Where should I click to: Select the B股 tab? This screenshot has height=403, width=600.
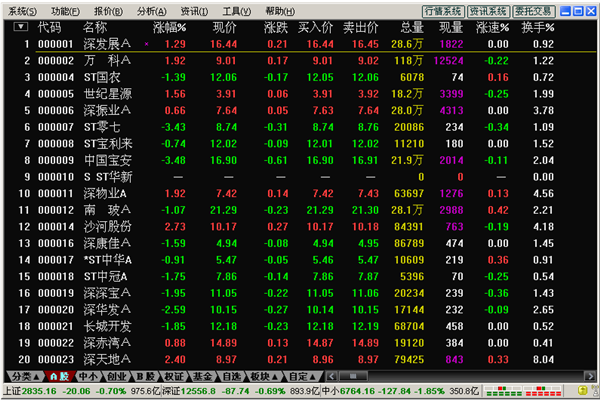(x=145, y=377)
